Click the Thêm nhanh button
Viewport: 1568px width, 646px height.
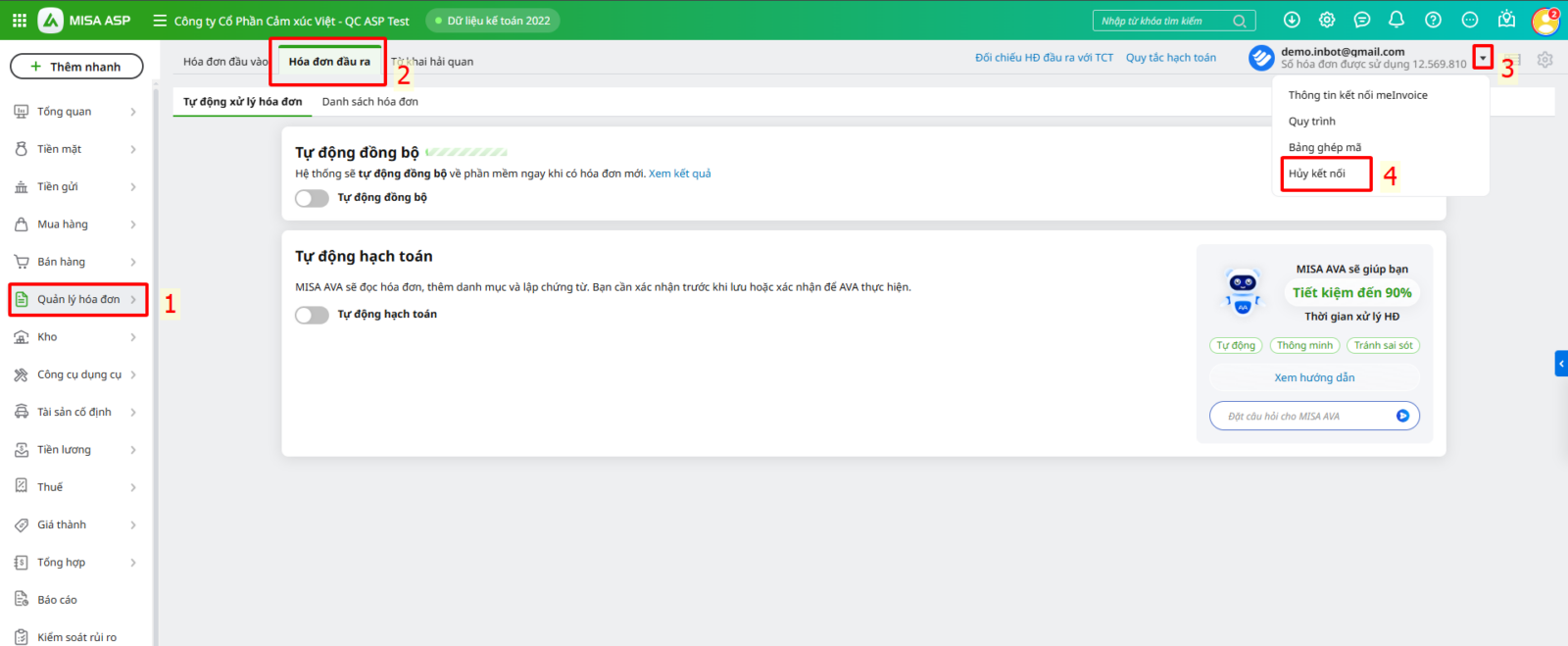pyautogui.click(x=76, y=67)
